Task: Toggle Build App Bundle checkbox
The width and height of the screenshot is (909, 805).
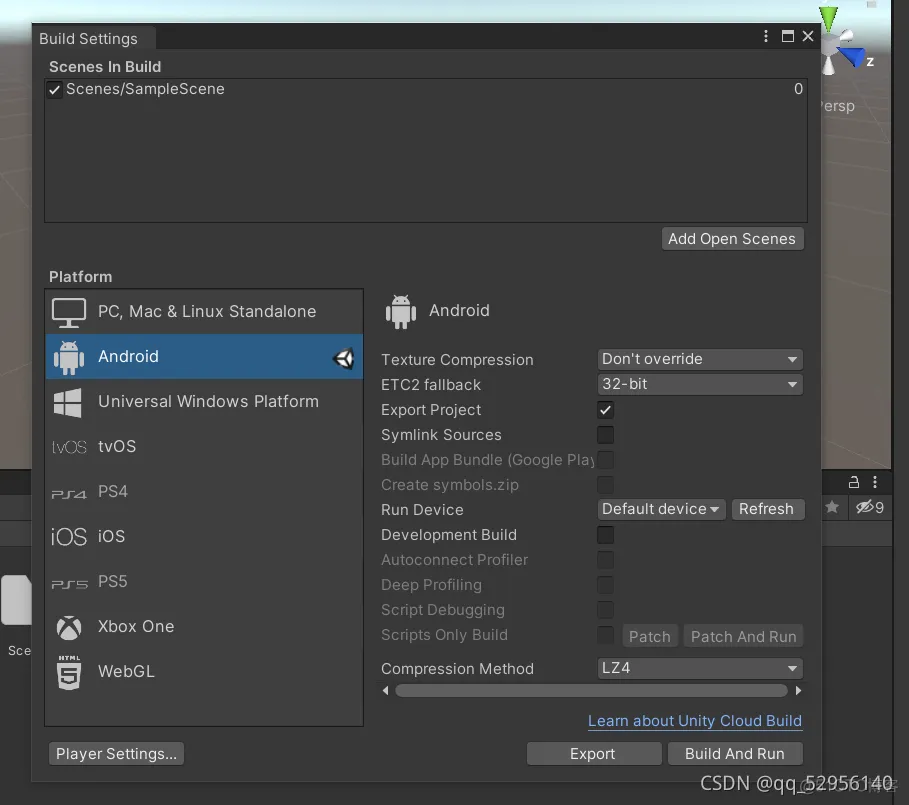Action: (605, 460)
